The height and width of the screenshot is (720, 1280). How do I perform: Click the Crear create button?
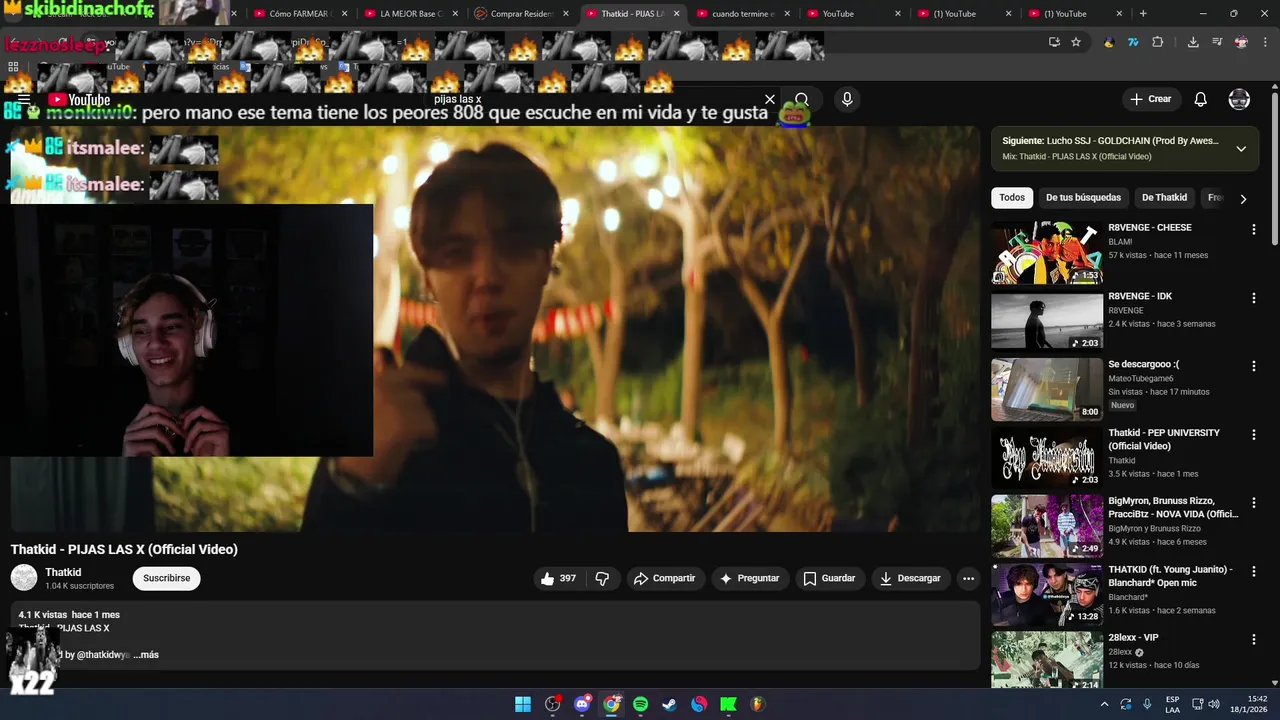click(1150, 99)
